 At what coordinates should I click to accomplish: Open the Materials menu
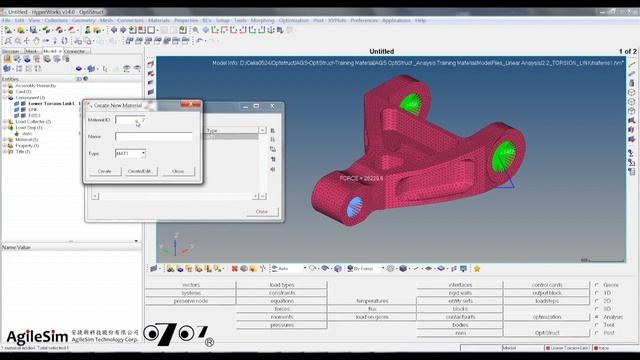coord(159,20)
